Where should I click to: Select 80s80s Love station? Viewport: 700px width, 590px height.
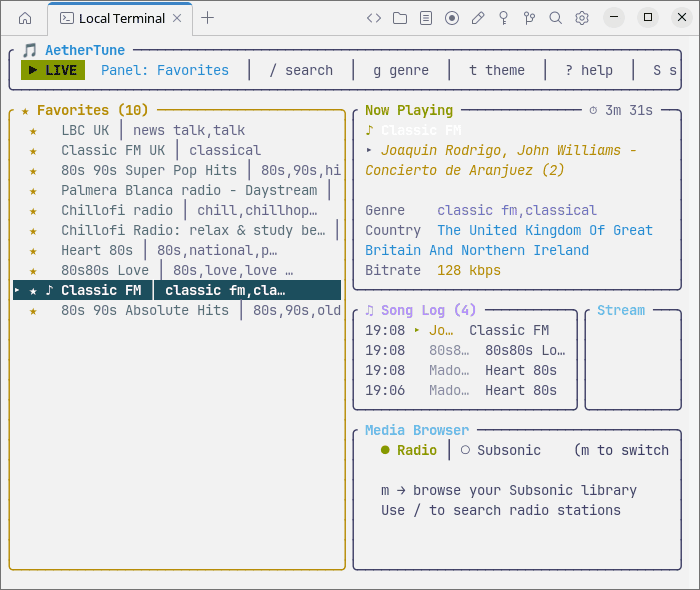pyautogui.click(x=179, y=271)
